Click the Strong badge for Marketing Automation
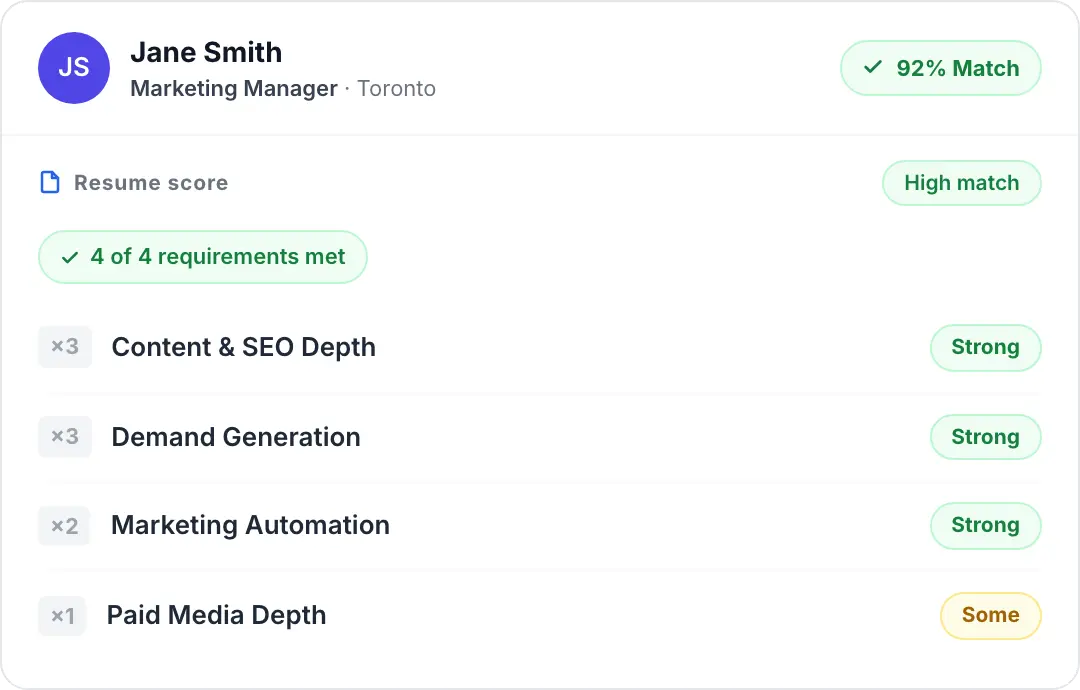This screenshot has height=690, width=1080. click(985, 525)
